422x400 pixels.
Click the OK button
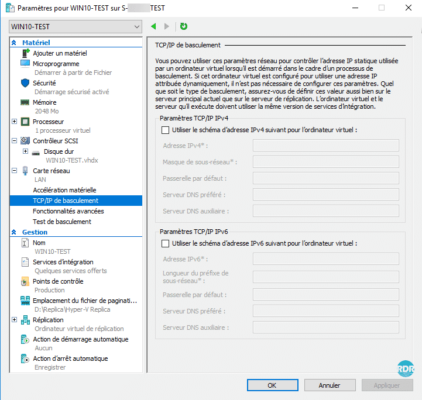[x=272, y=385]
